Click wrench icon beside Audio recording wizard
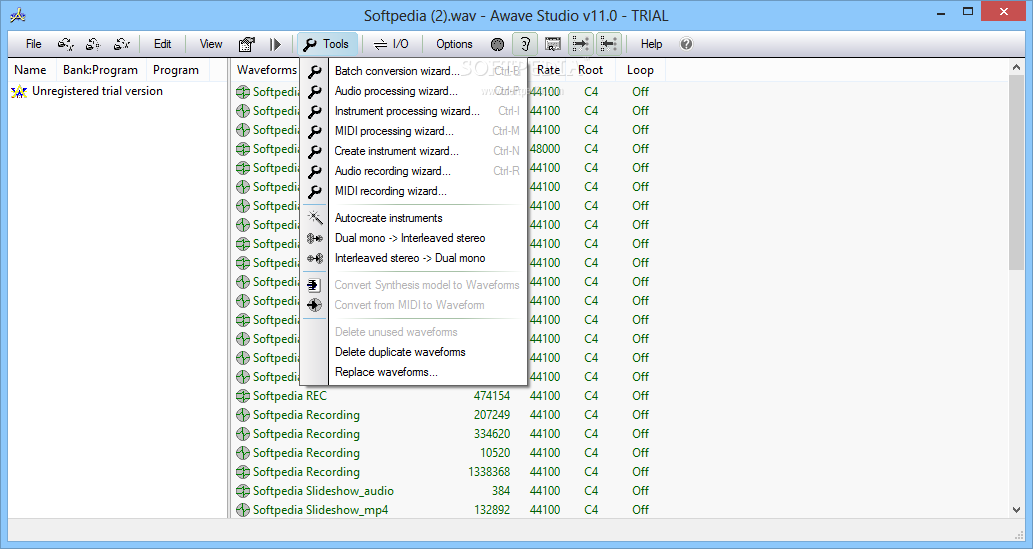 [x=315, y=171]
